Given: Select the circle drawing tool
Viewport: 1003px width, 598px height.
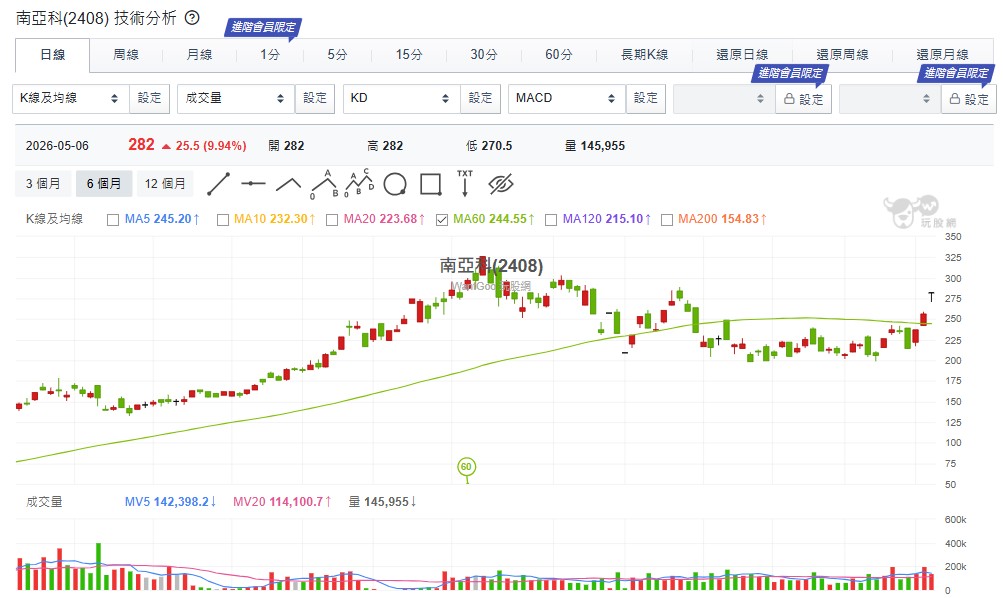Looking at the screenshot, I should (x=395, y=184).
